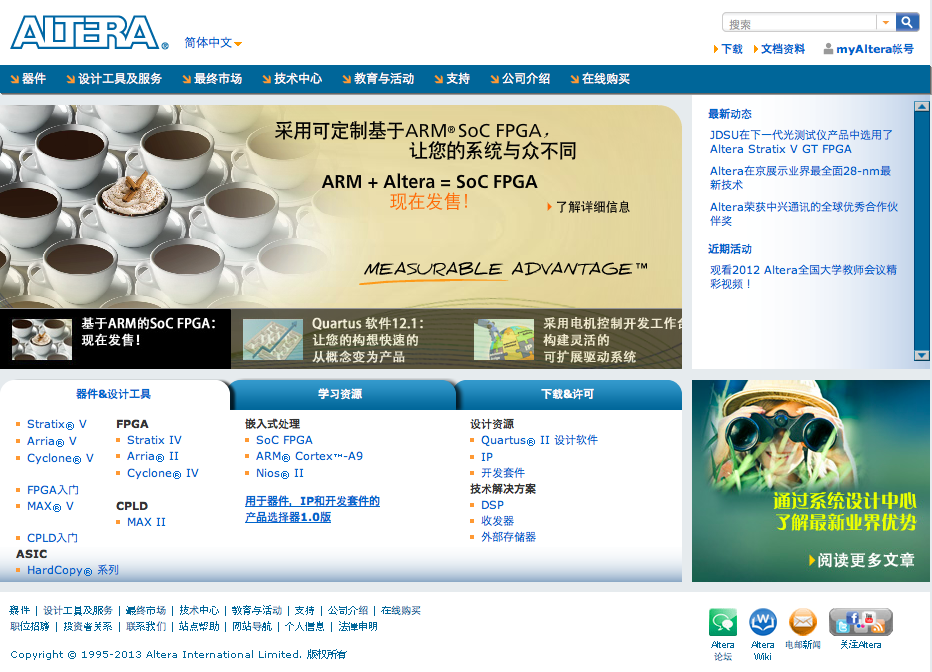The image size is (932, 672).
Task: Open the Altera forum icon
Action: tap(723, 622)
